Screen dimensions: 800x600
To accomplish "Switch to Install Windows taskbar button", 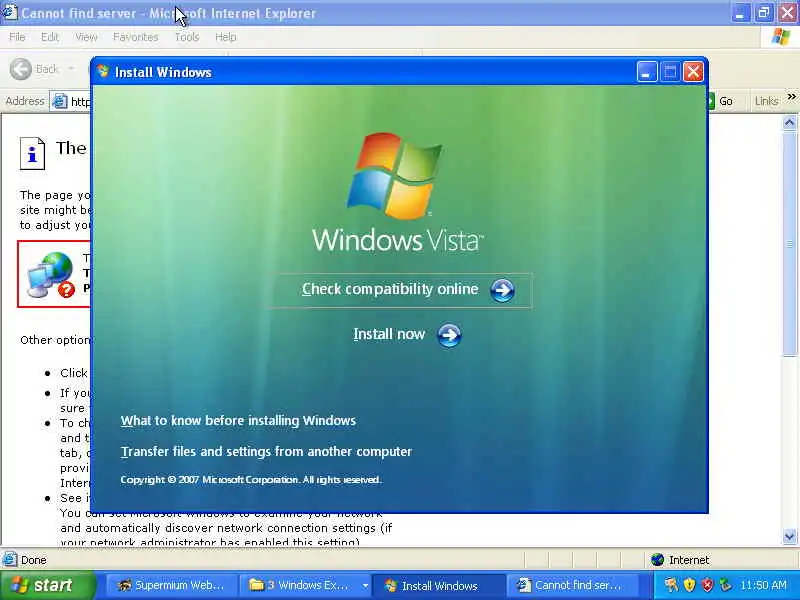I will click(439, 585).
